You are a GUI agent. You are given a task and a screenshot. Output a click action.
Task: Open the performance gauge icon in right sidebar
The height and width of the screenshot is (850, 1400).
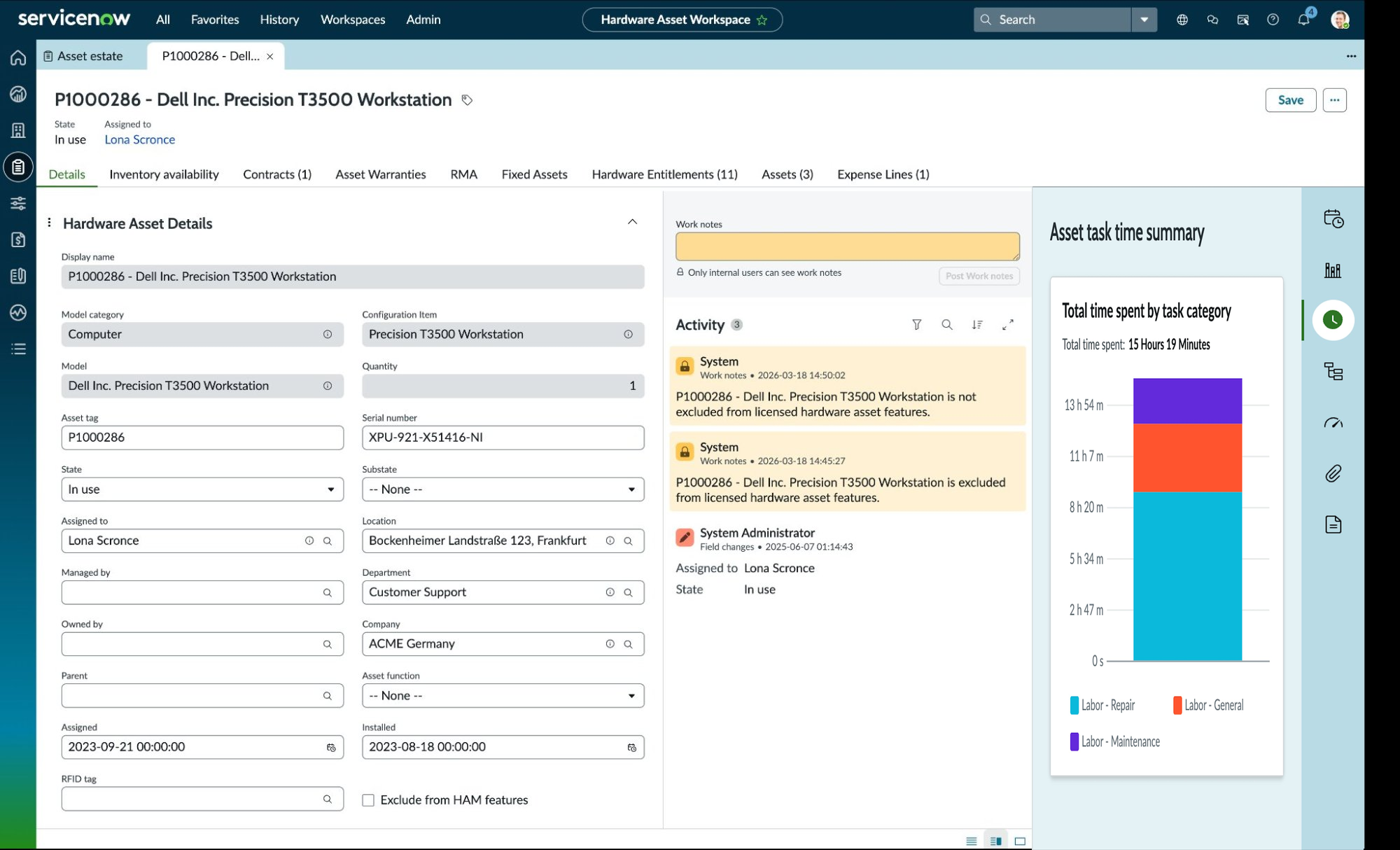coord(1333,422)
